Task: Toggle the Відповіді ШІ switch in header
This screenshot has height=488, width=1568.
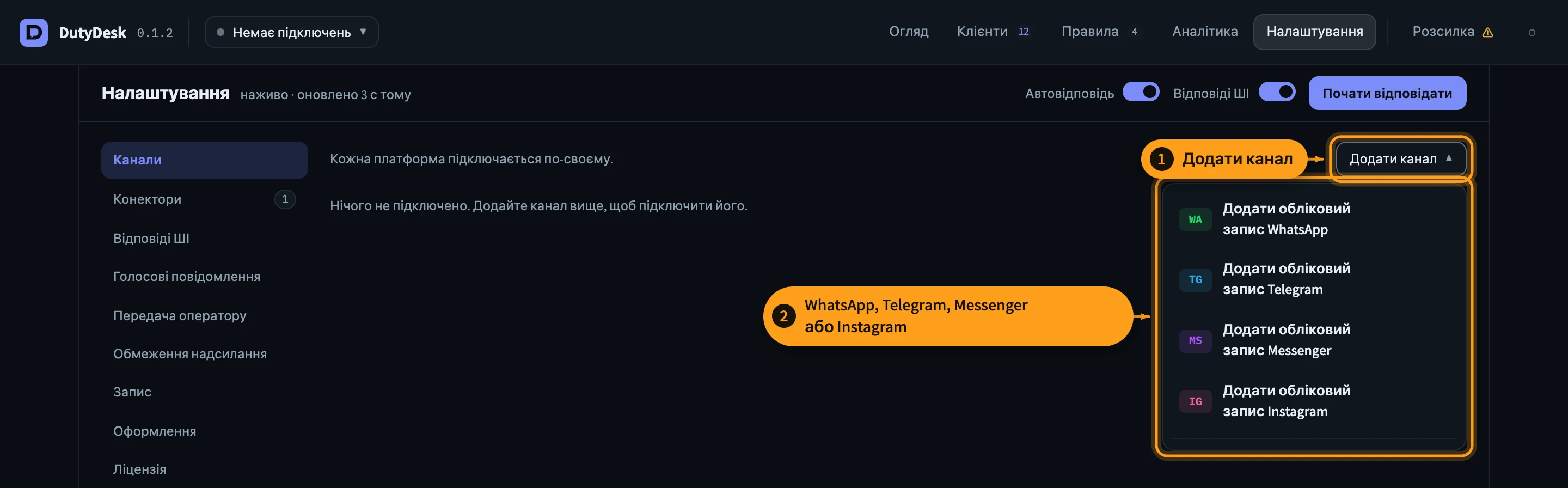Action: coord(1277,92)
